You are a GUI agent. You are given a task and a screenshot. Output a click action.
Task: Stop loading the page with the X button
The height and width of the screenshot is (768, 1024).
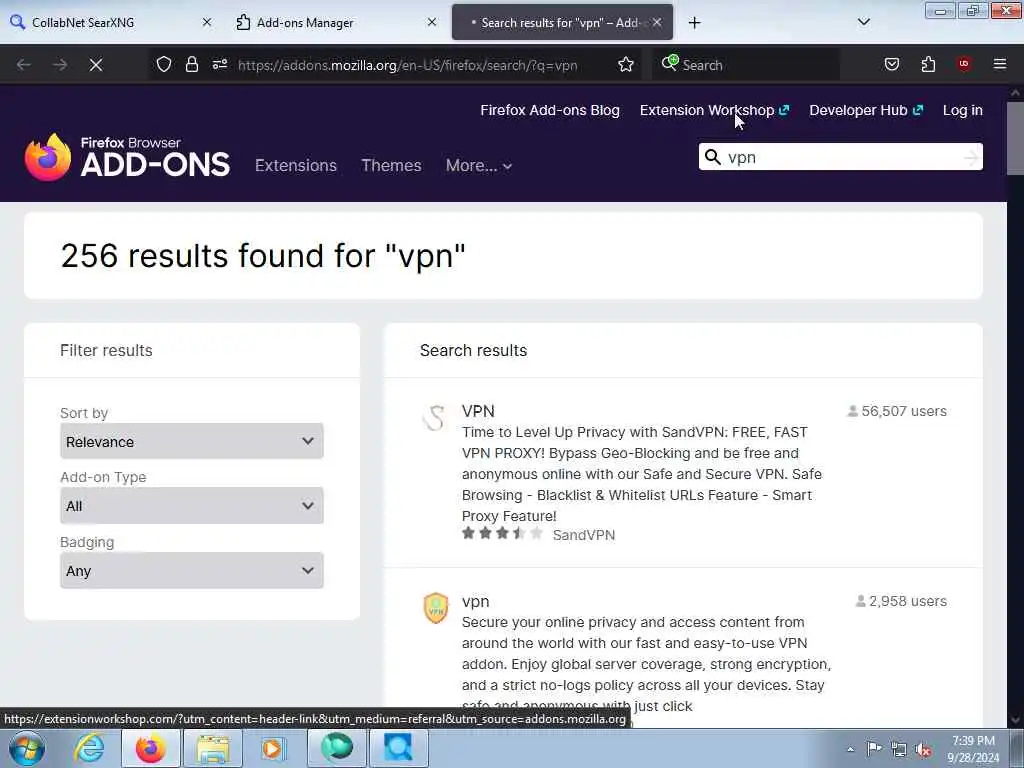pyautogui.click(x=96, y=65)
